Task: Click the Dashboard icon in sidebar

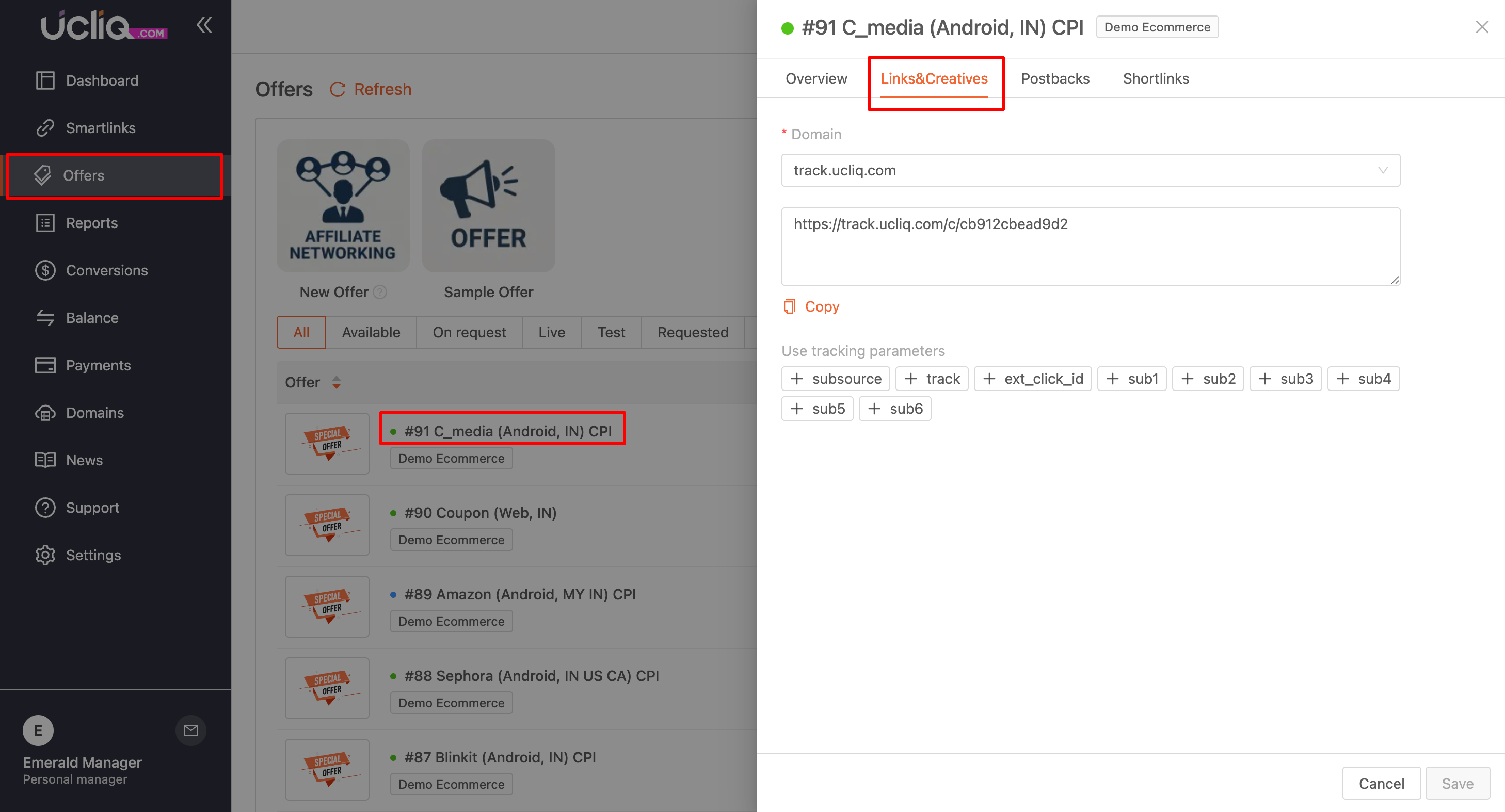Action: [x=45, y=80]
